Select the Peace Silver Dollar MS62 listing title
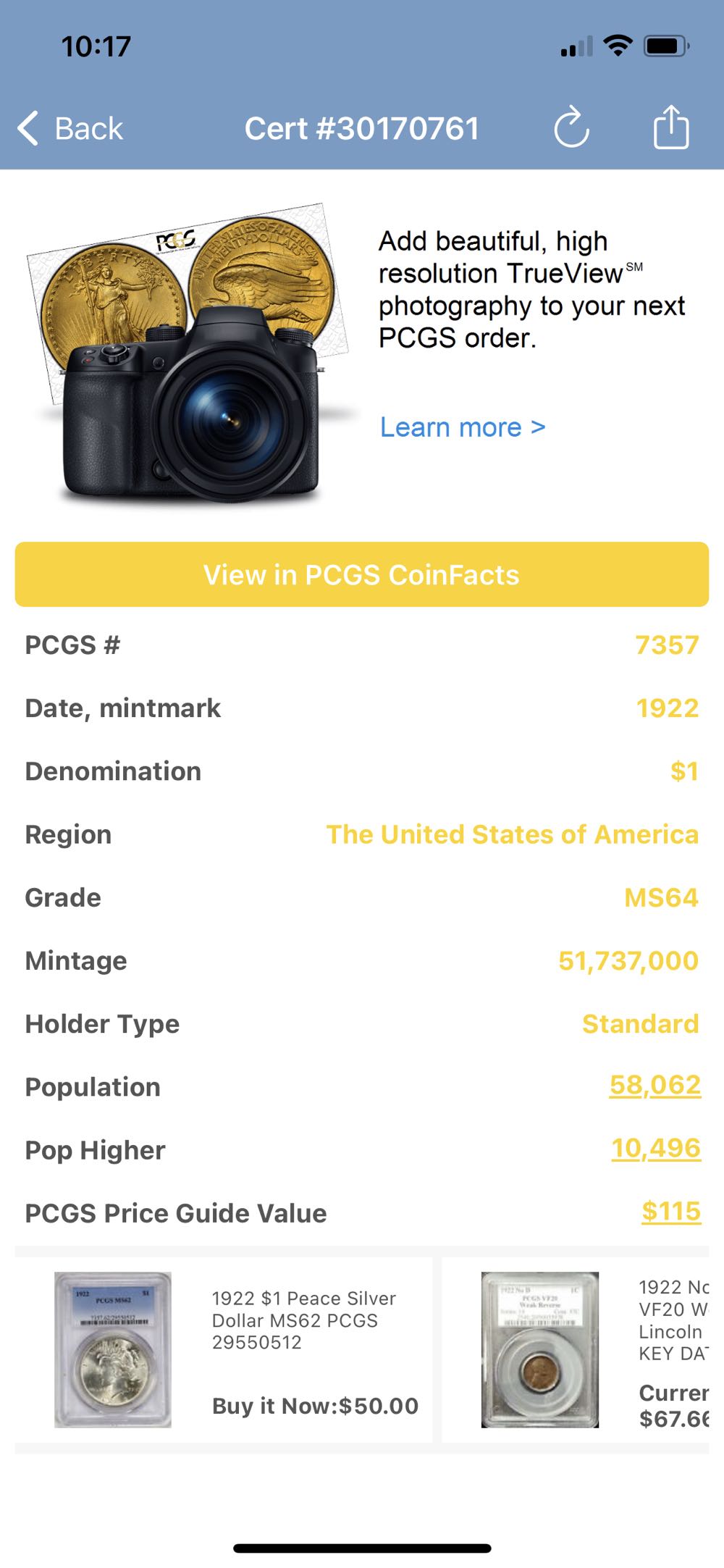 coord(304,1320)
